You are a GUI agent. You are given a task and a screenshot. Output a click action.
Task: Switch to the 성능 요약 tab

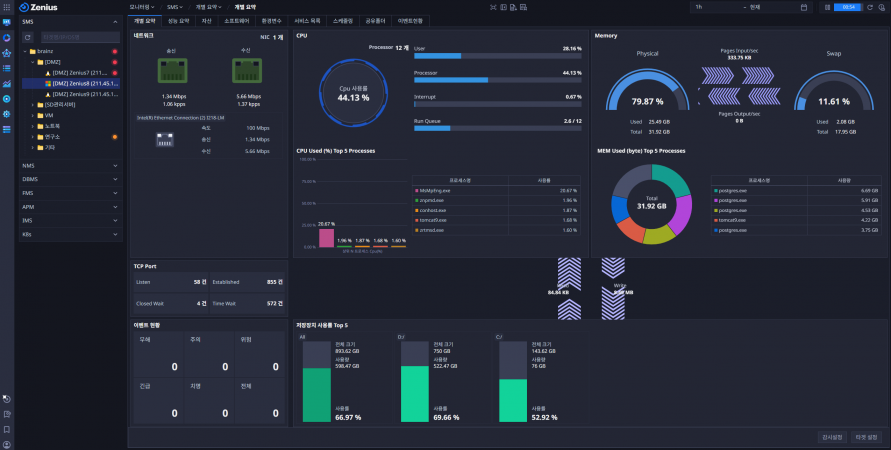(178, 21)
